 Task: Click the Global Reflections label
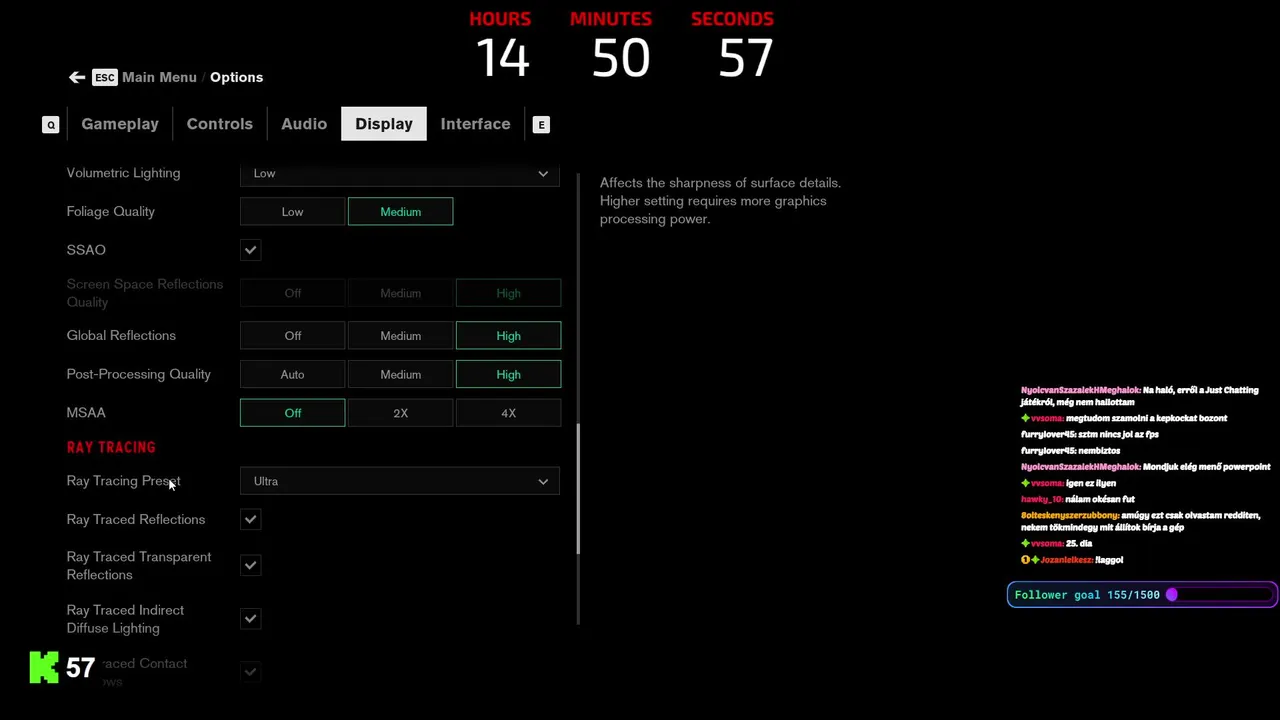(x=121, y=336)
